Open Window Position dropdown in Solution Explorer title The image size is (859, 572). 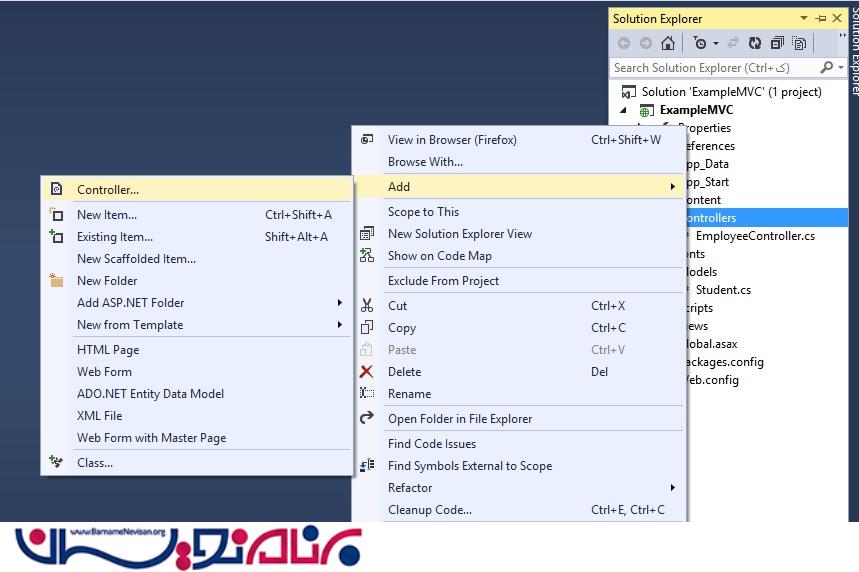pyautogui.click(x=804, y=18)
